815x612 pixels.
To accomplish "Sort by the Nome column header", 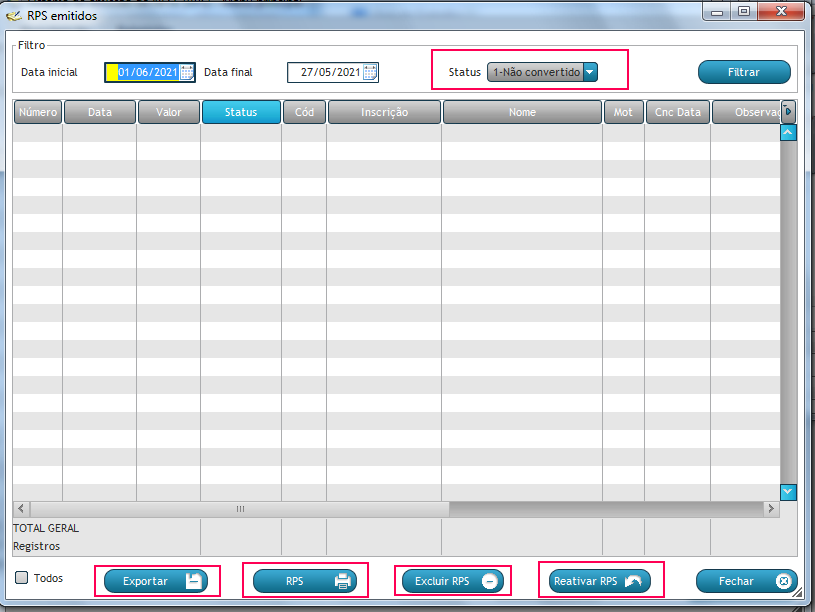I will (x=522, y=112).
